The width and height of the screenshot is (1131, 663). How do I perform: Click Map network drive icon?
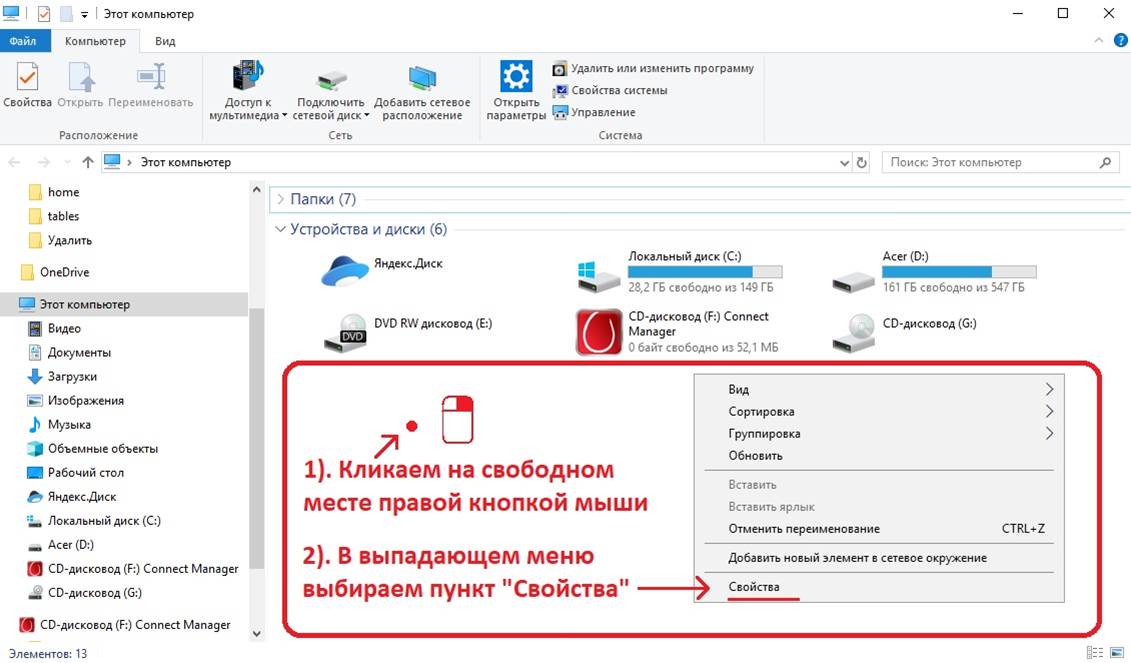pyautogui.click(x=331, y=78)
